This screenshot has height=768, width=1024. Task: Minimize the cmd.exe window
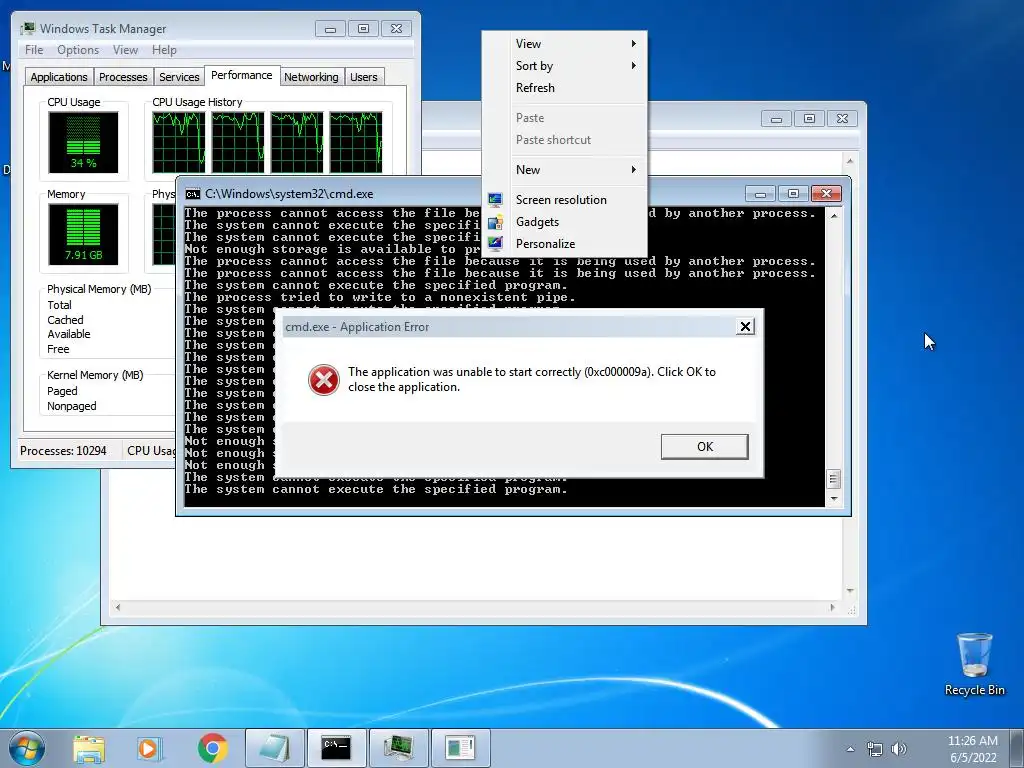click(760, 194)
